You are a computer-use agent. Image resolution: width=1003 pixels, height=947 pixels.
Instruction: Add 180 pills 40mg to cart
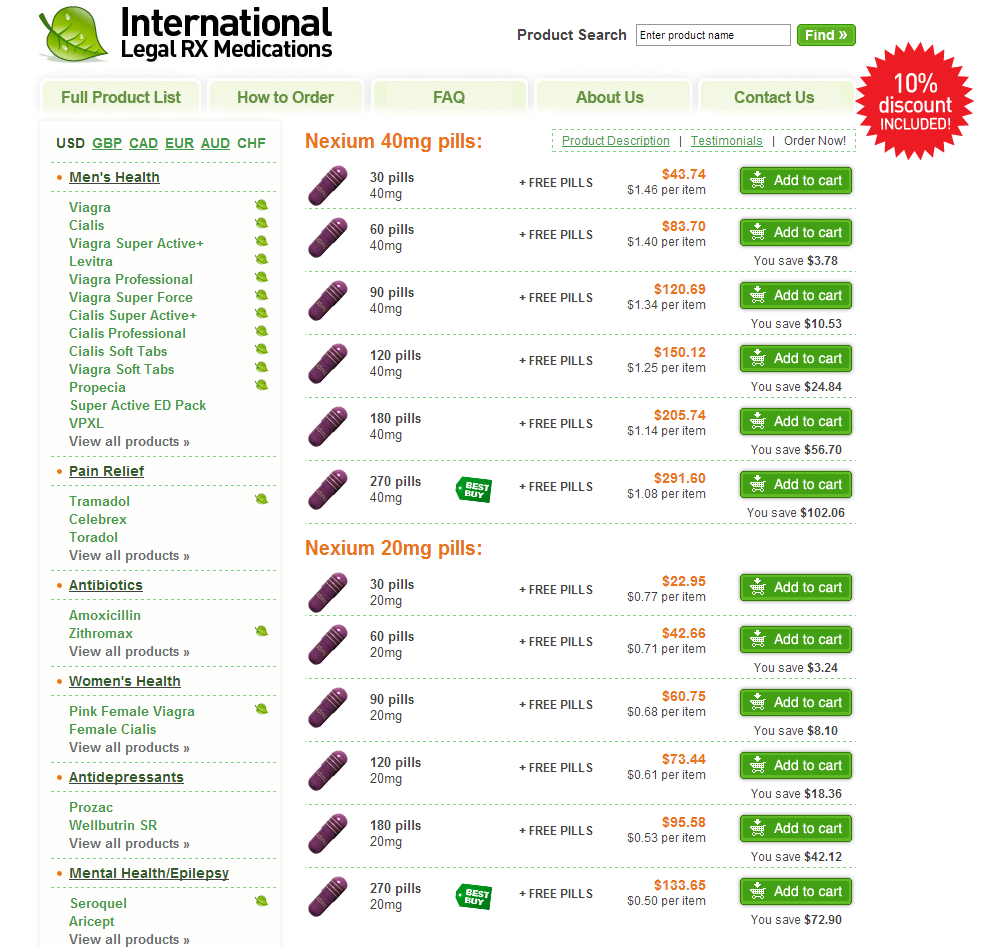point(796,422)
